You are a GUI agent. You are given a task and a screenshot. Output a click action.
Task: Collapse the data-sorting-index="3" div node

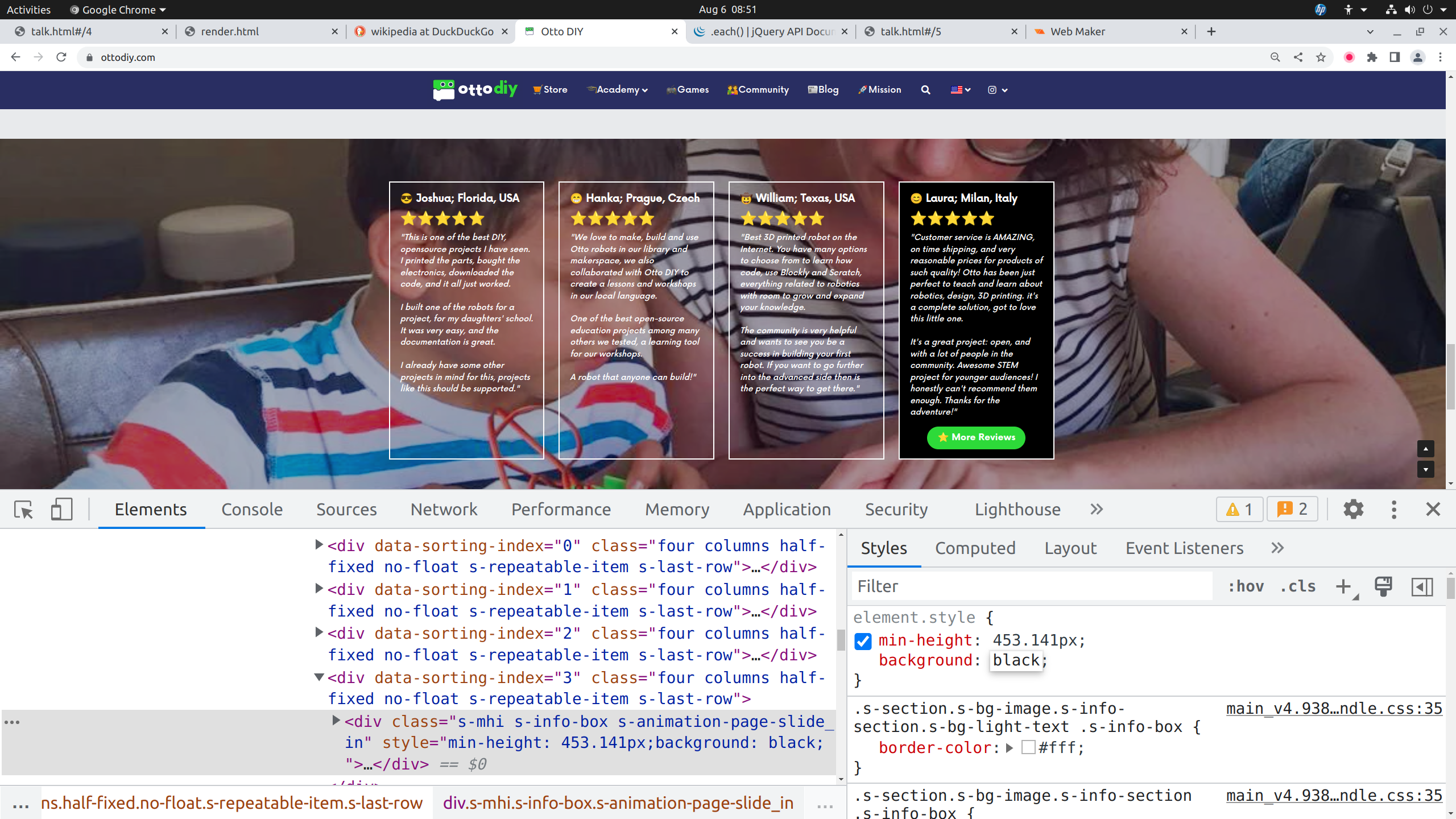[319, 677]
